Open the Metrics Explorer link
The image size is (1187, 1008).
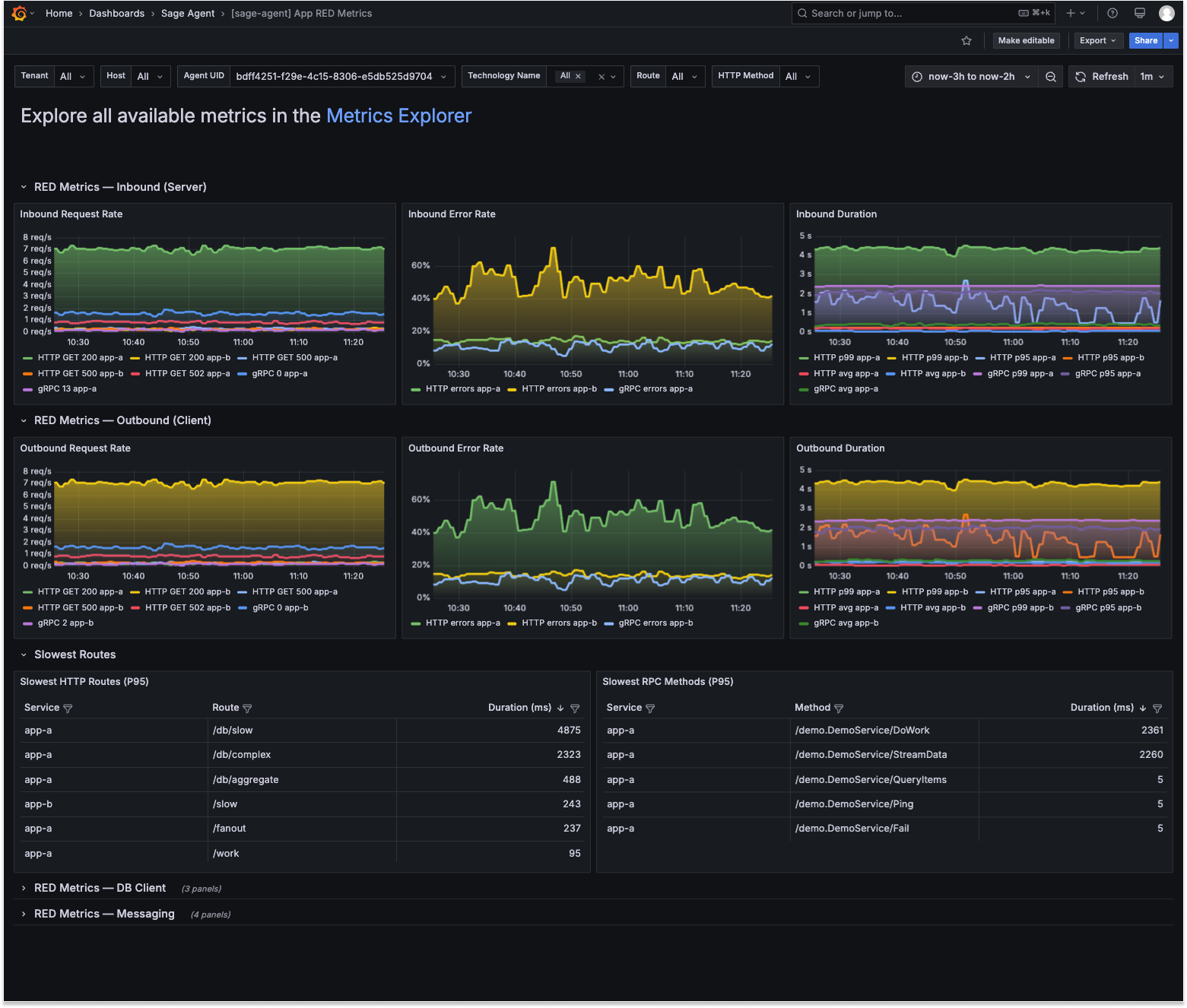[x=399, y=116]
